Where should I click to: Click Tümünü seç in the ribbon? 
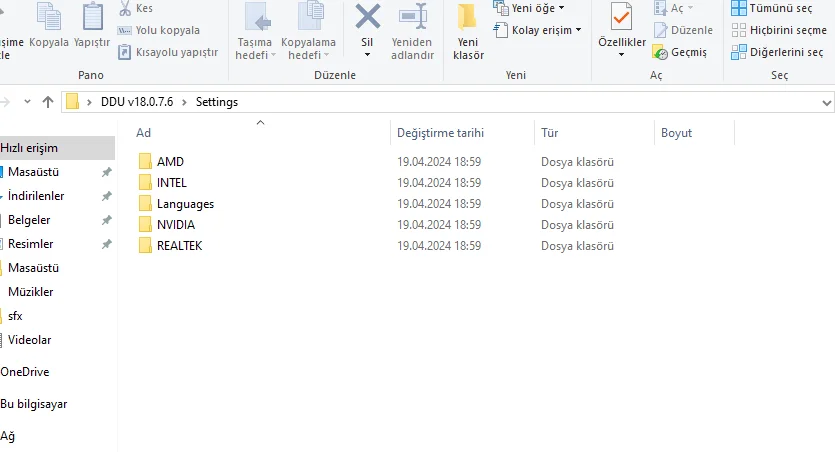pyautogui.click(x=772, y=8)
